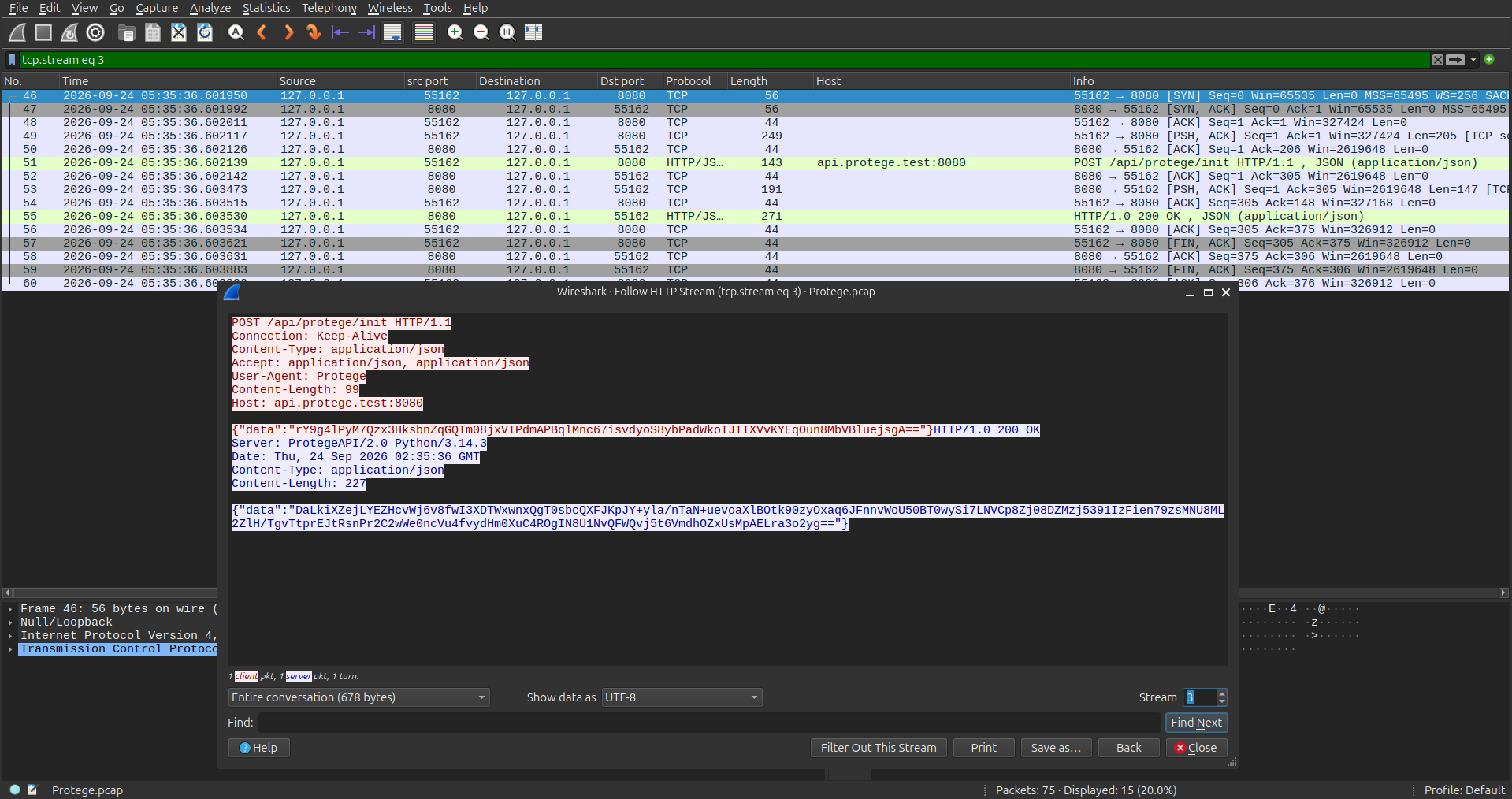The height and width of the screenshot is (799, 1512).
Task: Go to a specified packet
Action: (x=314, y=32)
